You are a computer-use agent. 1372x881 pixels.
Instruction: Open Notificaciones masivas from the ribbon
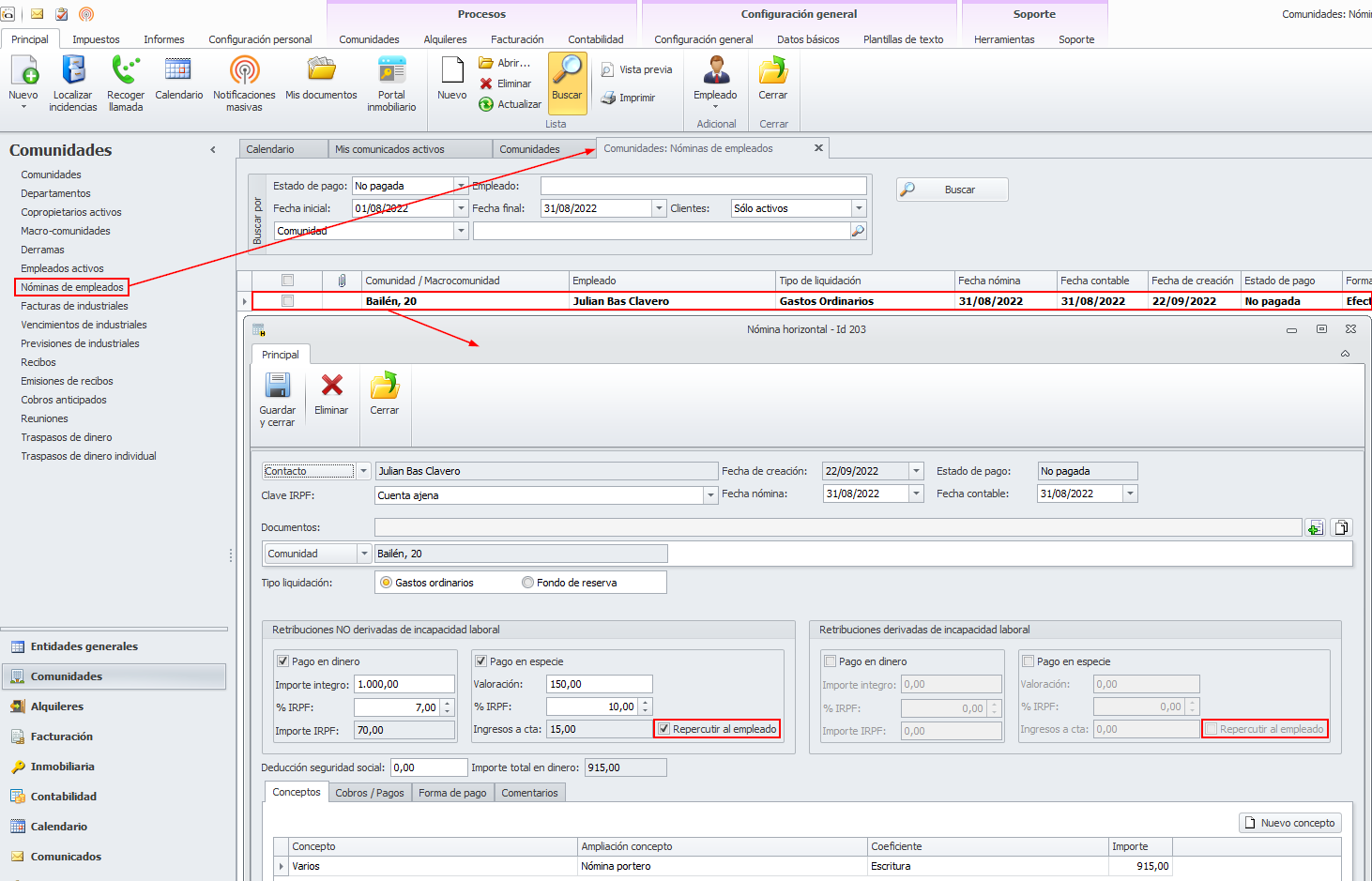click(x=244, y=71)
